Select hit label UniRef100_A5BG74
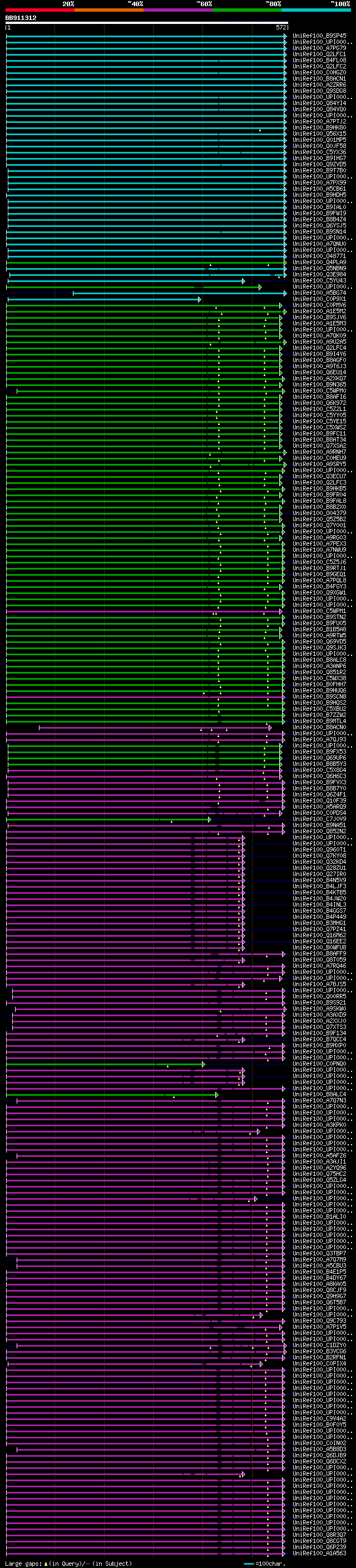 pyautogui.click(x=319, y=293)
